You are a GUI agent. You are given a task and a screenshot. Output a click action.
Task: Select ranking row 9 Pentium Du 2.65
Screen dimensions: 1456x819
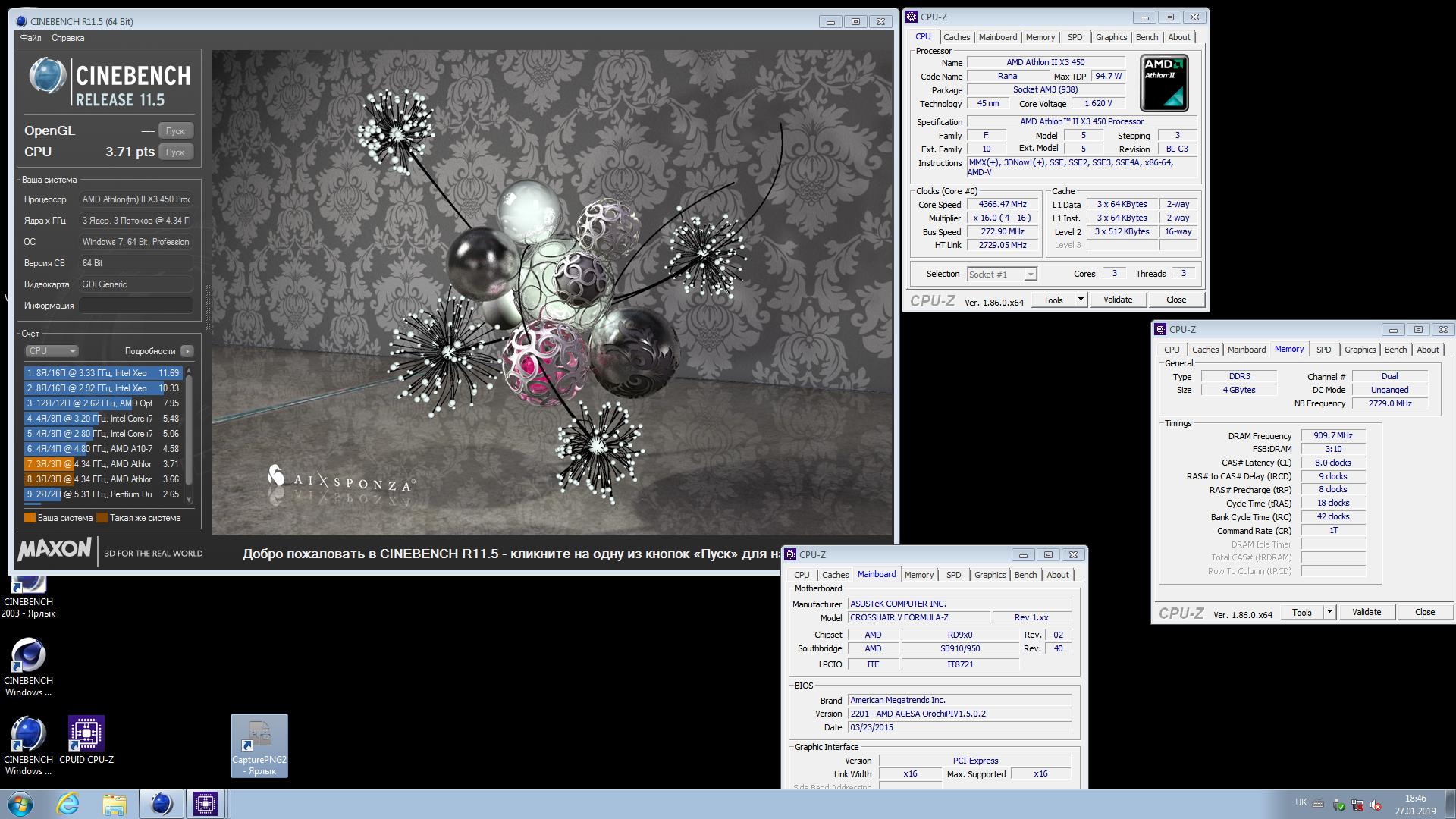click(x=103, y=494)
